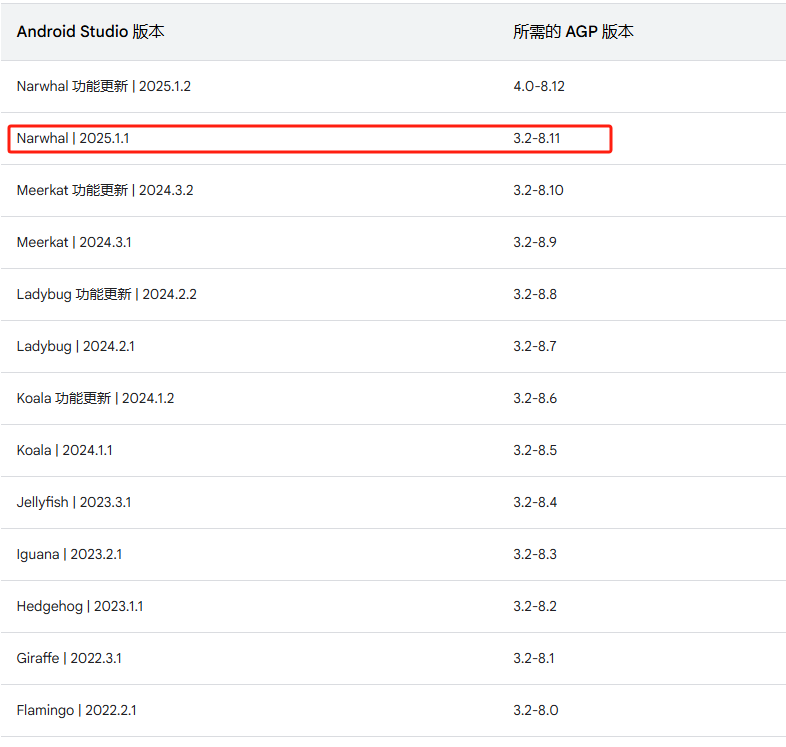This screenshot has width=786, height=747.
Task: Select 'Narwhal | 2025.1.1' cell
Action: click(73, 138)
